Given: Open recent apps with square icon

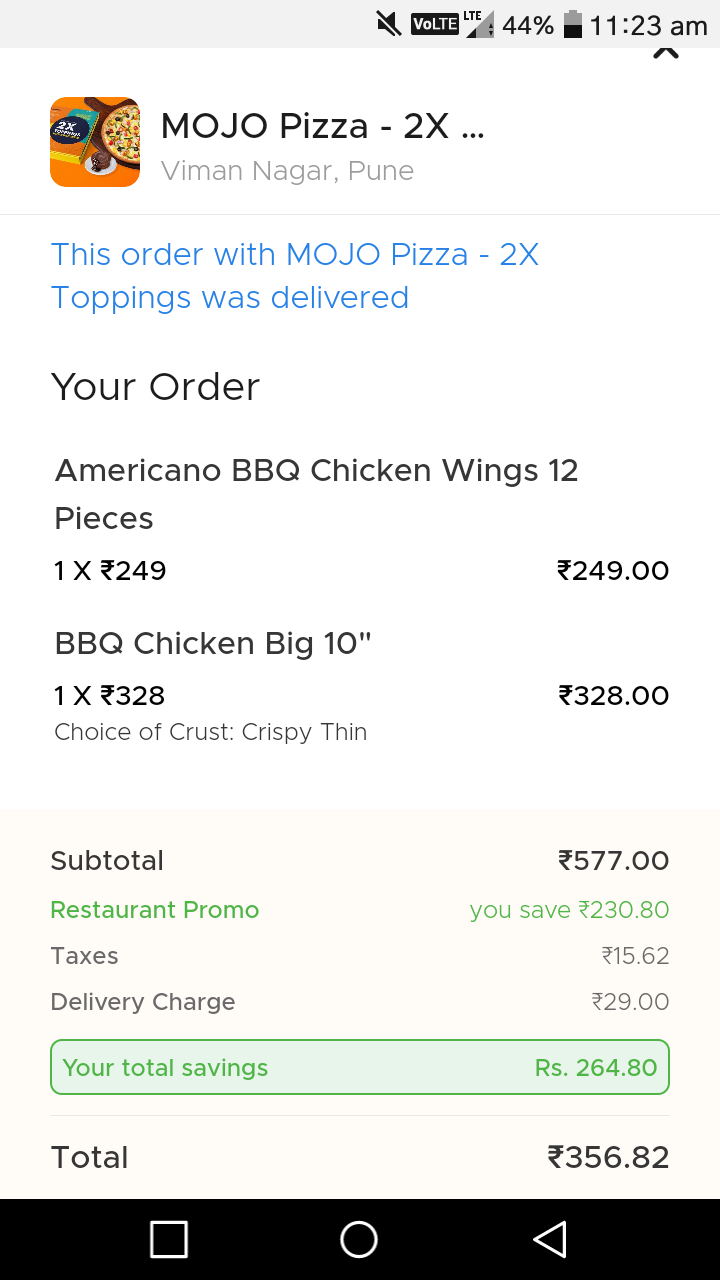Looking at the screenshot, I should 169,1239.
